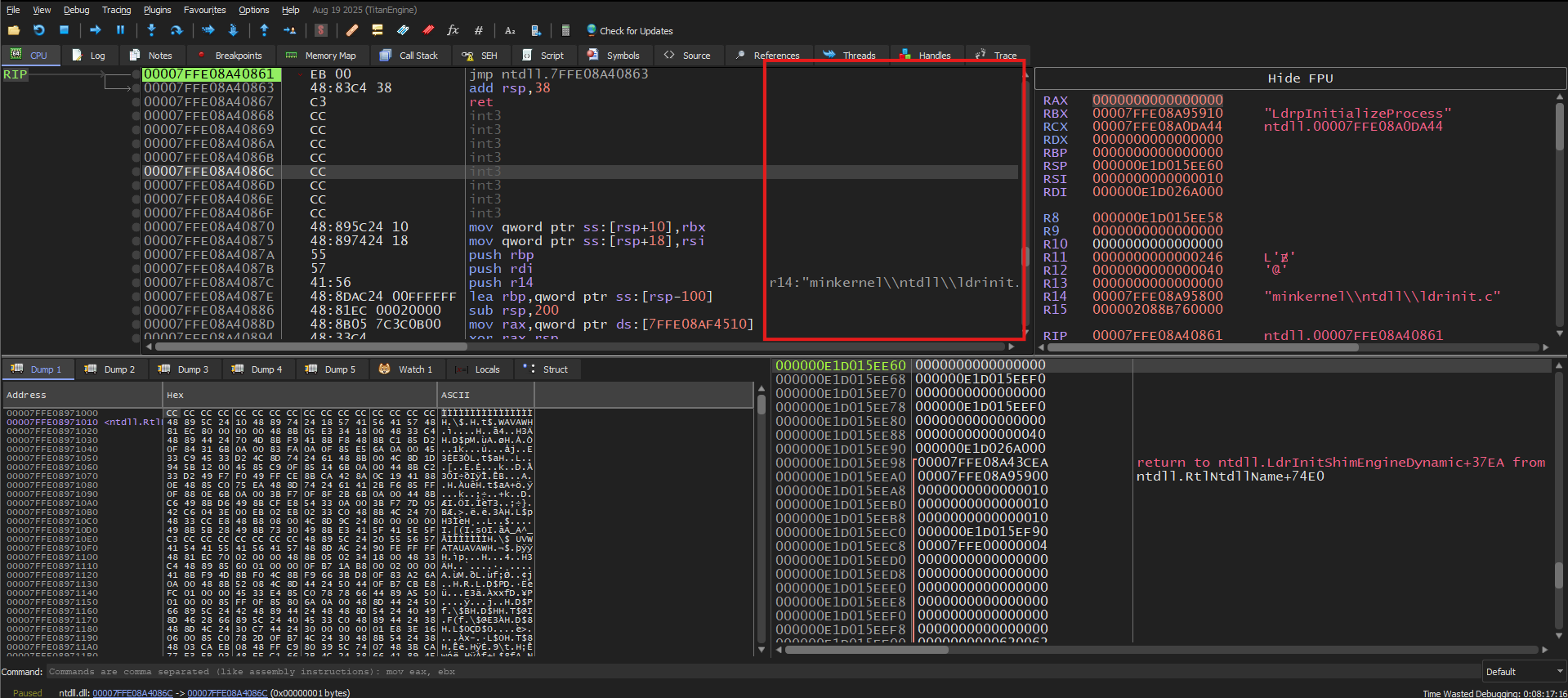
Task: Switch to the Symbols tab
Action: [x=614, y=56]
